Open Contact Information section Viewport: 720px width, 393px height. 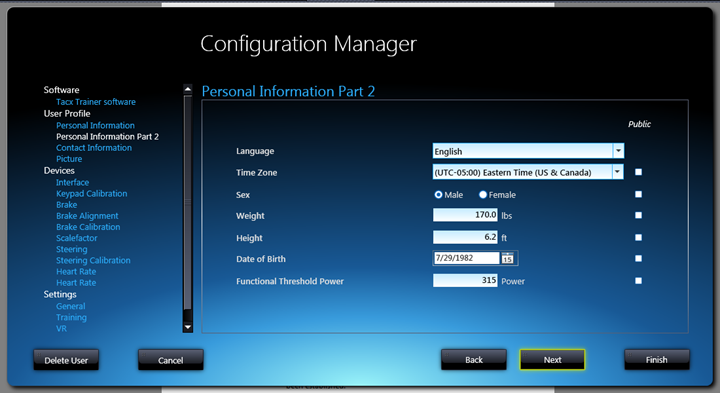pyautogui.click(x=94, y=148)
